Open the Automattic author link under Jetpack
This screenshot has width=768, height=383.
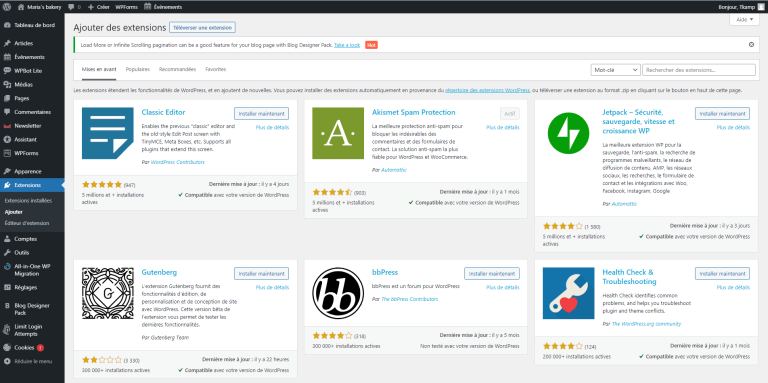(x=624, y=204)
